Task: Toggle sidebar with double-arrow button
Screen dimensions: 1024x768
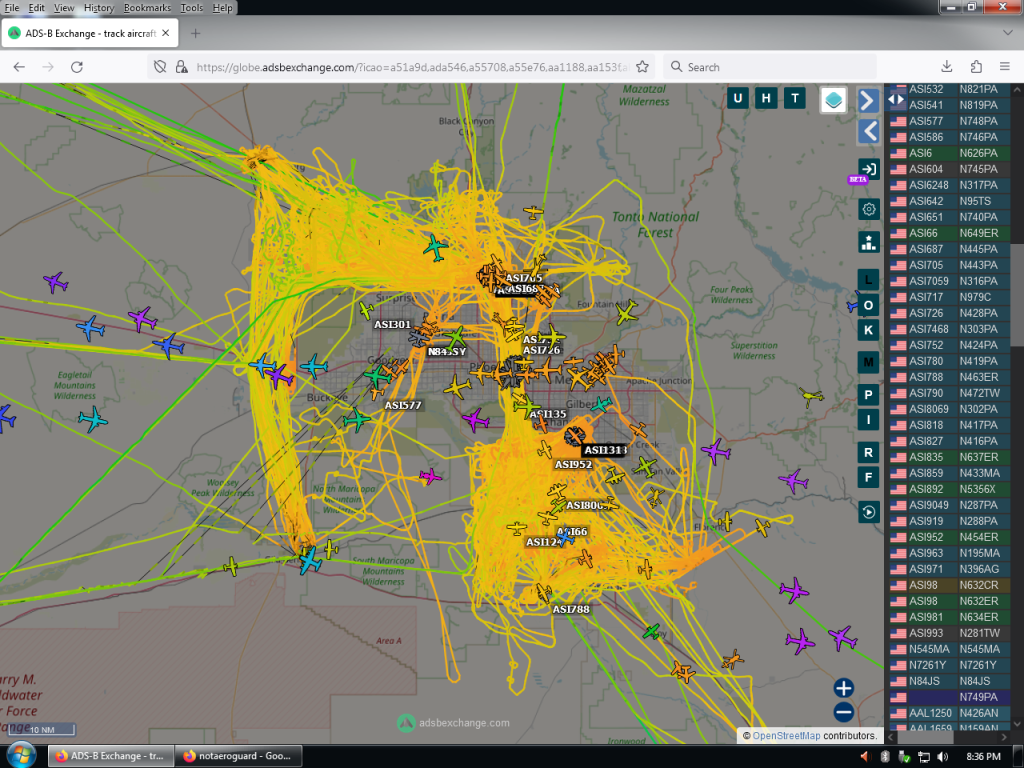Action: pyautogui.click(x=897, y=100)
